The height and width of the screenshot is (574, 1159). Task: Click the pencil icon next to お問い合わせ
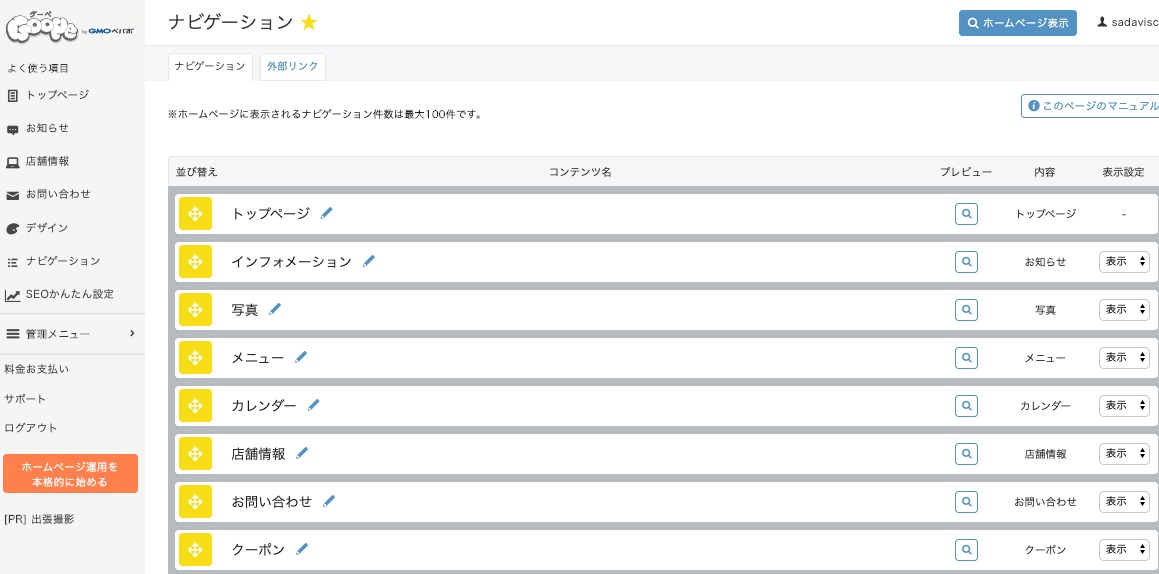click(x=329, y=501)
